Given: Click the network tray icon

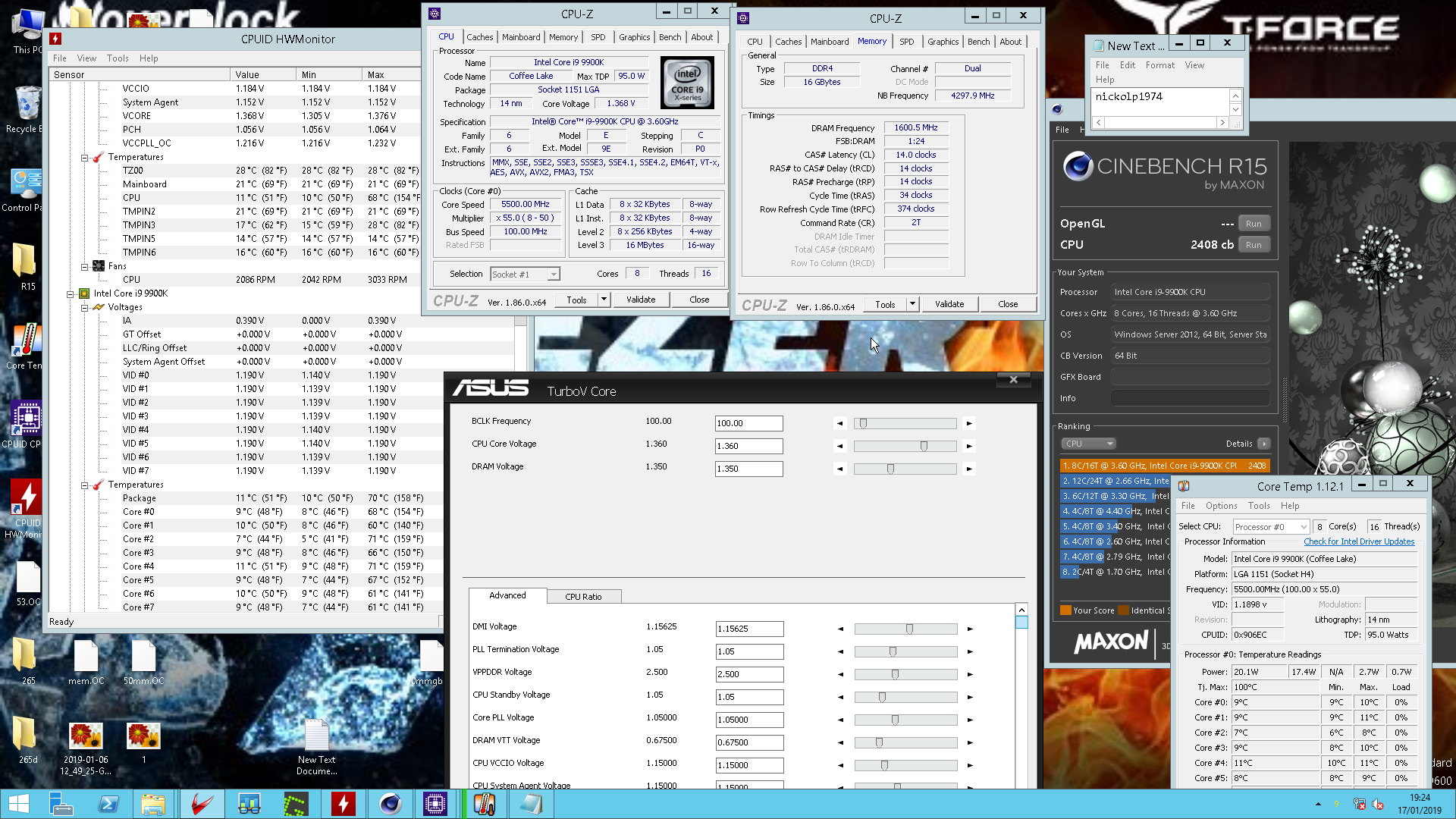Looking at the screenshot, I should pyautogui.click(x=1359, y=805).
